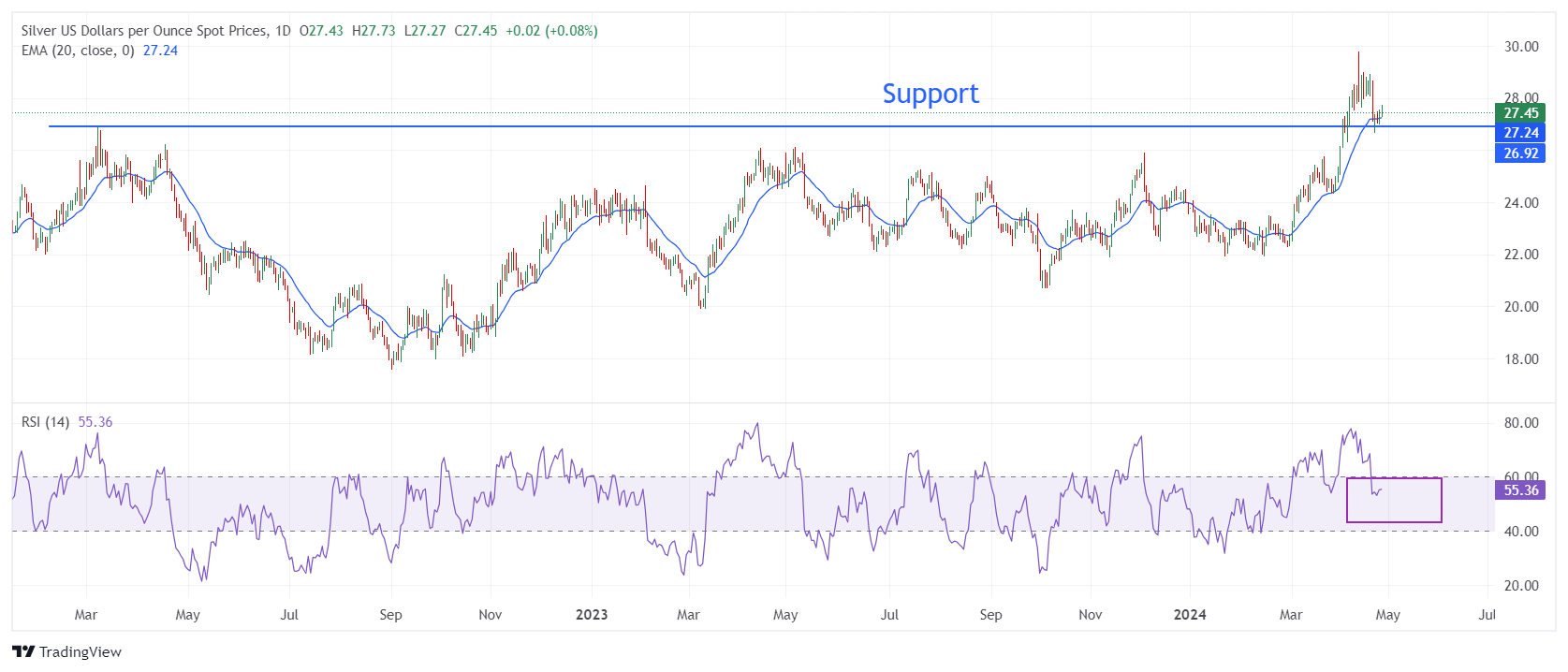
Task: Click the 18.00 price axis label
Action: click(1520, 359)
